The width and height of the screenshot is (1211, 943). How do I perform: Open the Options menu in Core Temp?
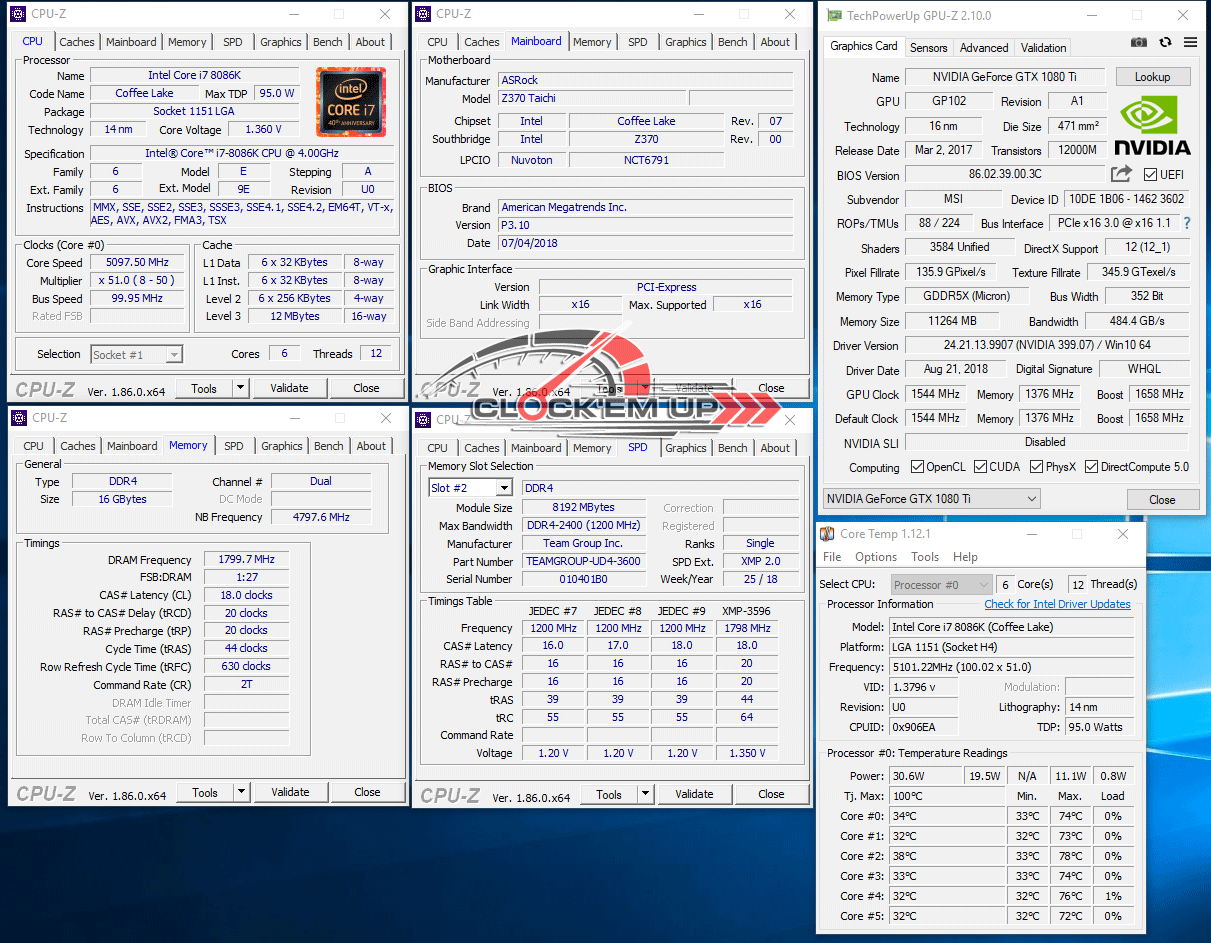(876, 557)
